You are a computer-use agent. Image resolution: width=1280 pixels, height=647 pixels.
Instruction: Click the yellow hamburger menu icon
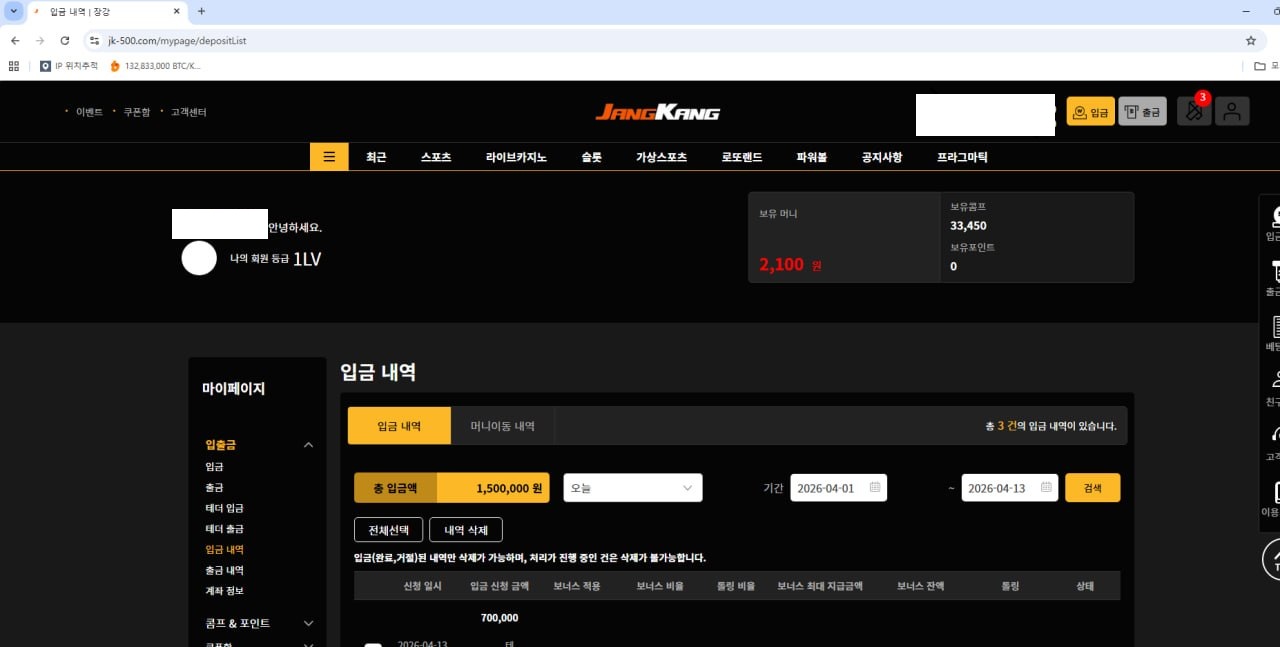pos(329,157)
